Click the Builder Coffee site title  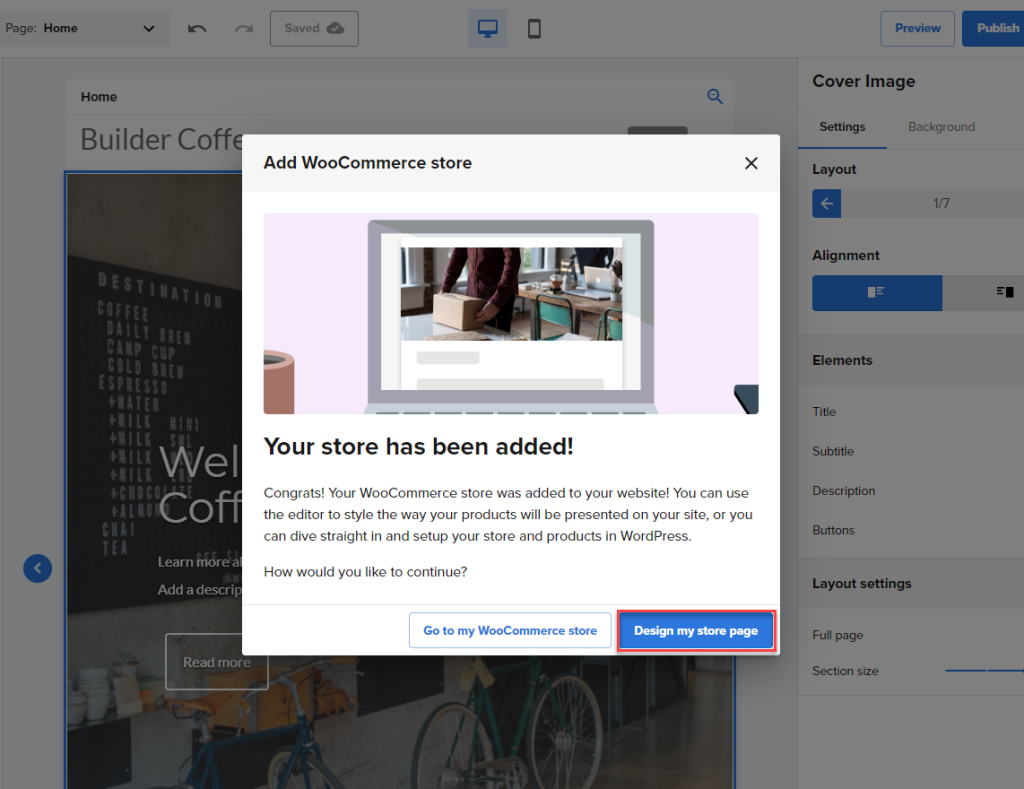161,139
